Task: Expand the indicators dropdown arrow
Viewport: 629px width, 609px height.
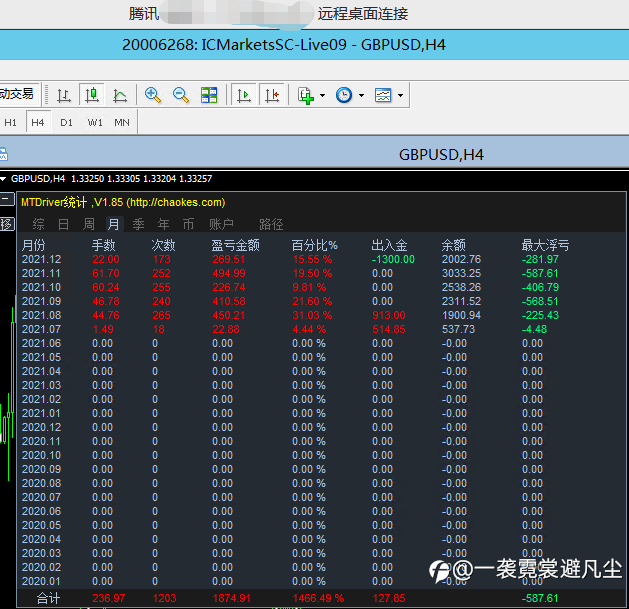Action: click(323, 95)
